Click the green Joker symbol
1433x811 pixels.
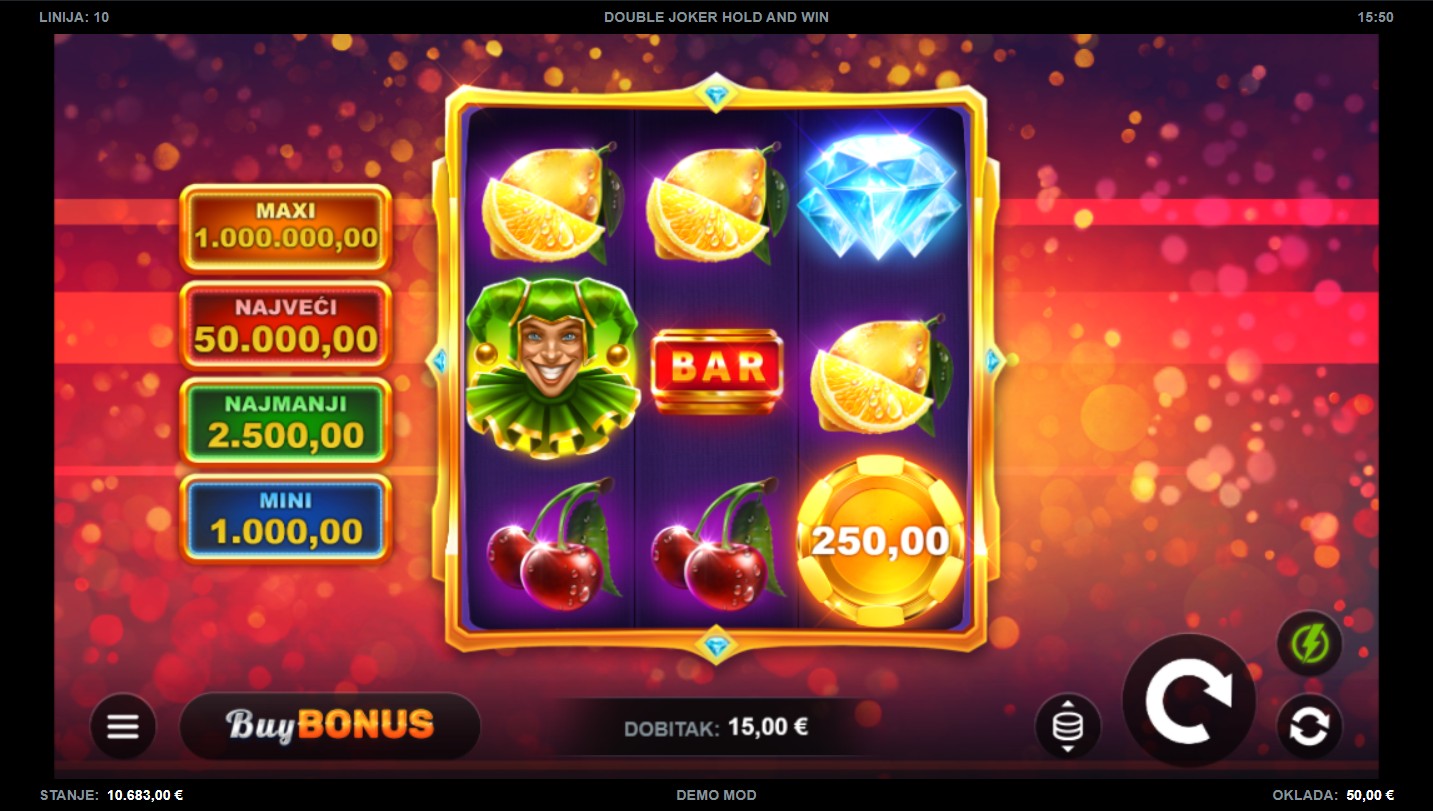point(553,368)
